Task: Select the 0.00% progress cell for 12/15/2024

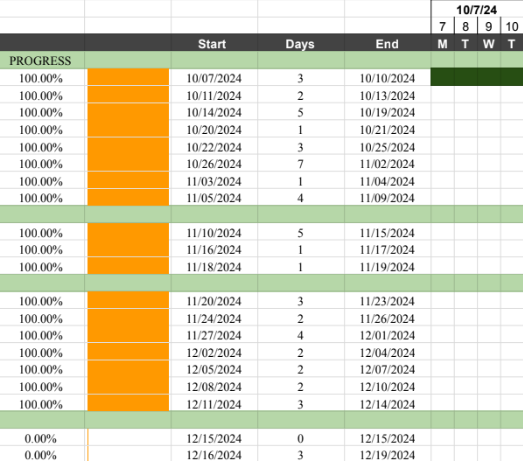Action: click(x=42, y=438)
